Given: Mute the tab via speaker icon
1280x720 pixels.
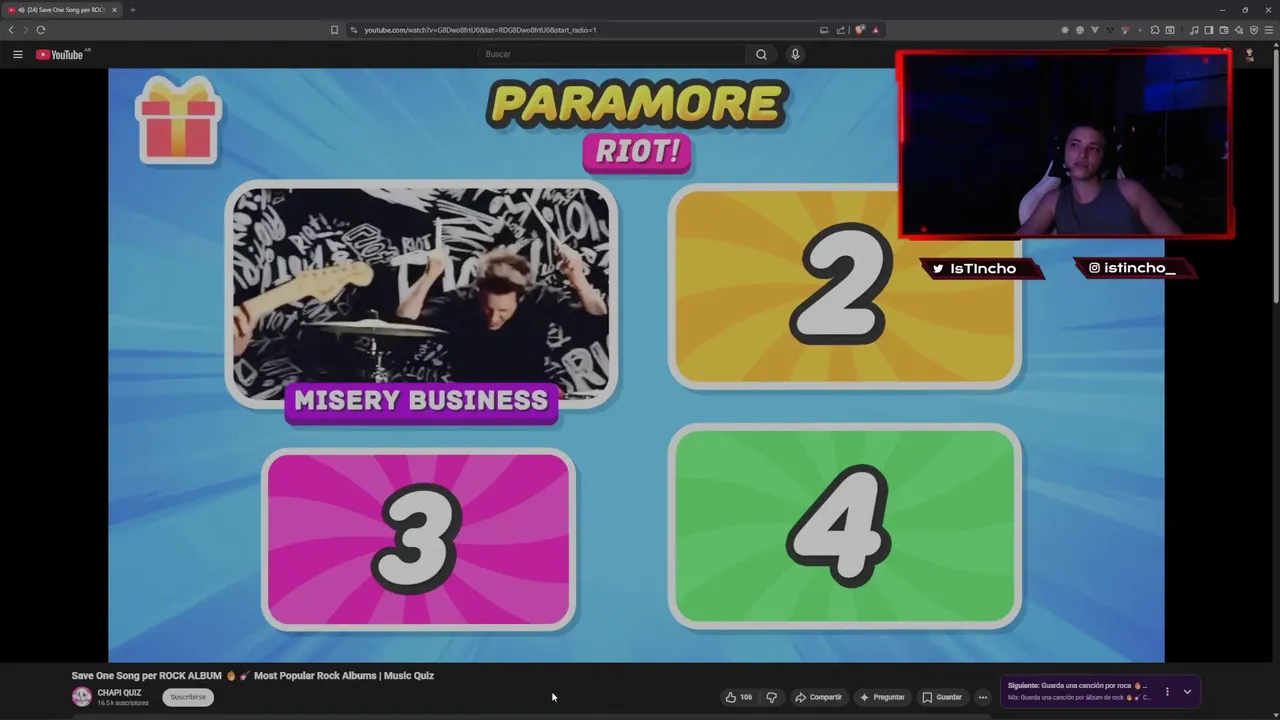Looking at the screenshot, I should point(20,10).
